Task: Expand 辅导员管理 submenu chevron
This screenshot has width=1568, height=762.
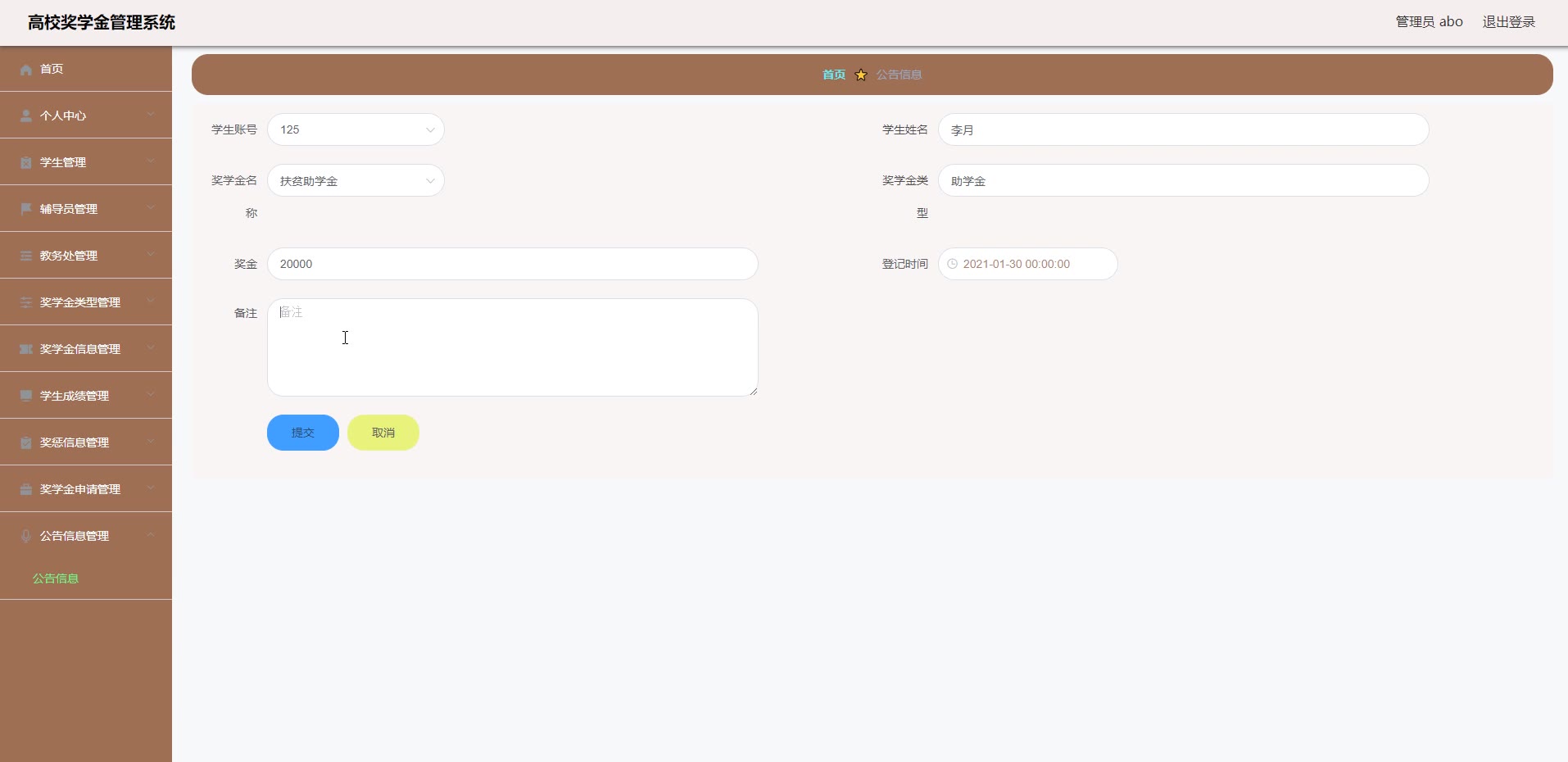Action: coord(151,208)
